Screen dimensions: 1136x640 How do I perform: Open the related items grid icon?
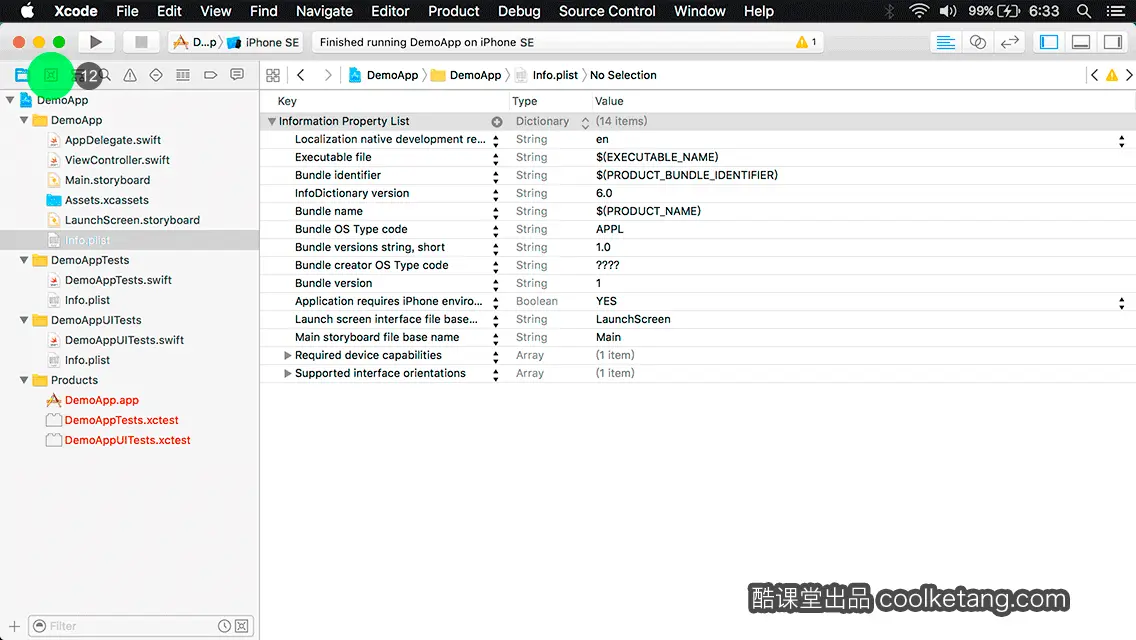273,75
